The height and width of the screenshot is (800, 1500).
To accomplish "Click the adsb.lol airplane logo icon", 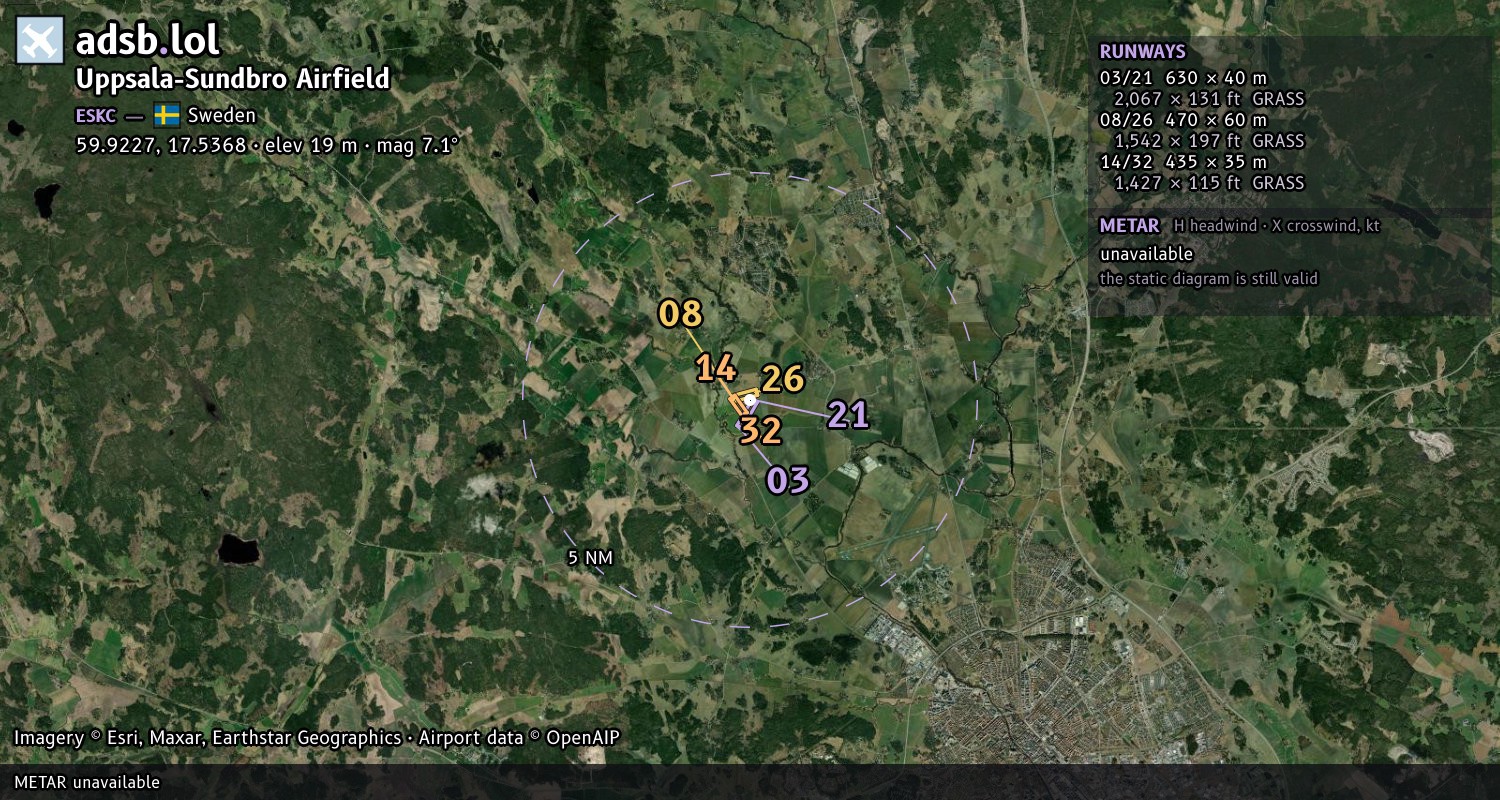I will coord(40,41).
